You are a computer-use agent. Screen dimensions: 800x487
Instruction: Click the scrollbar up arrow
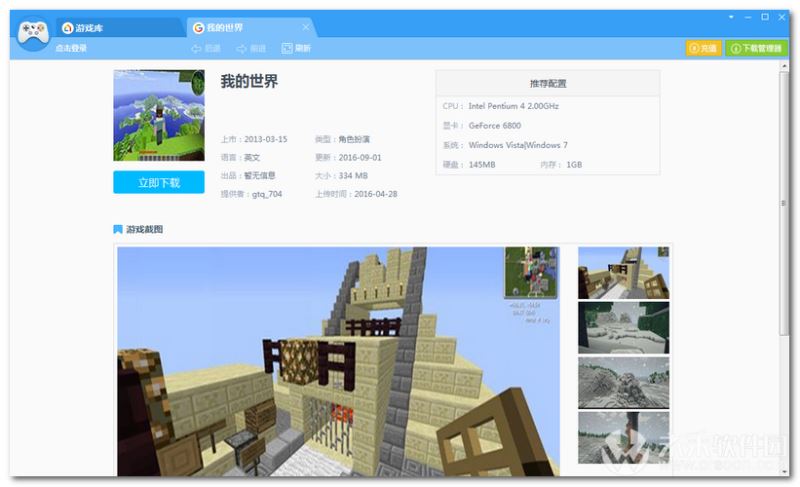pyautogui.click(x=784, y=66)
